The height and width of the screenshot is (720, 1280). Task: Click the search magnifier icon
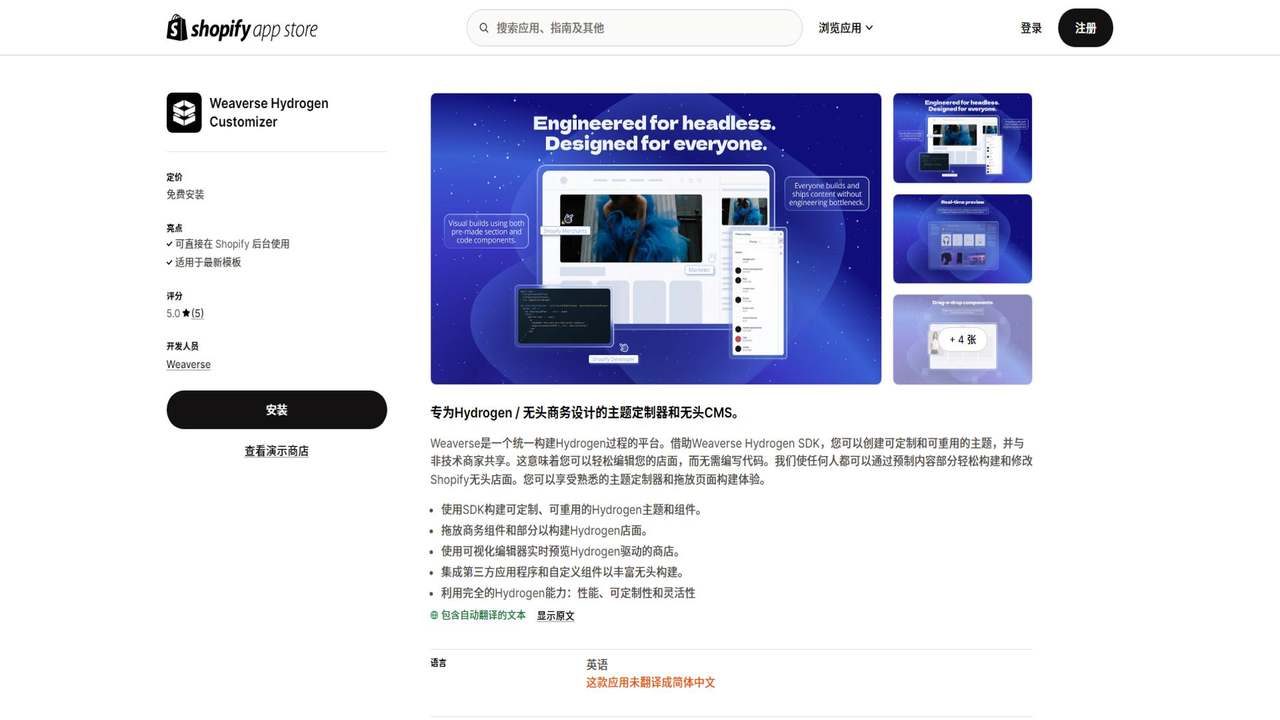click(484, 28)
